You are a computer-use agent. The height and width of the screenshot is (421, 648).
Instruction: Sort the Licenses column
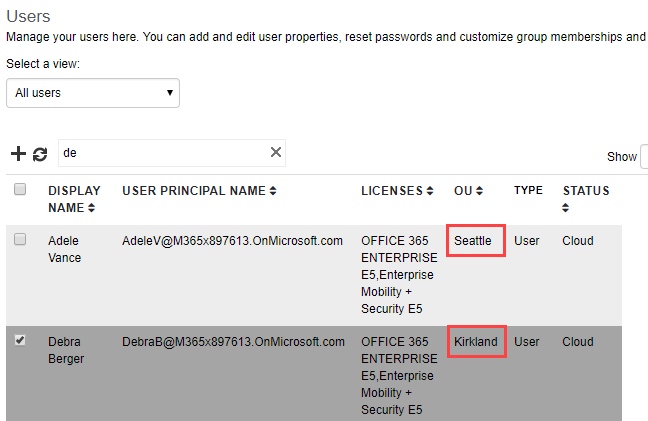[430, 191]
